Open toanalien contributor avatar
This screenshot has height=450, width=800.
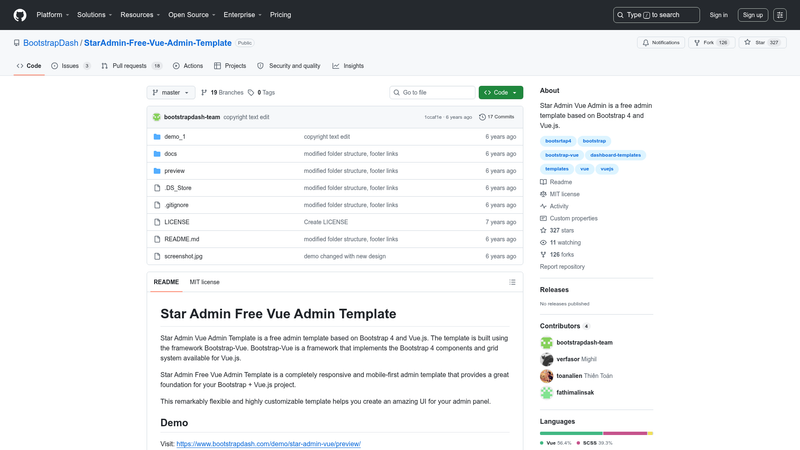[x=546, y=376]
